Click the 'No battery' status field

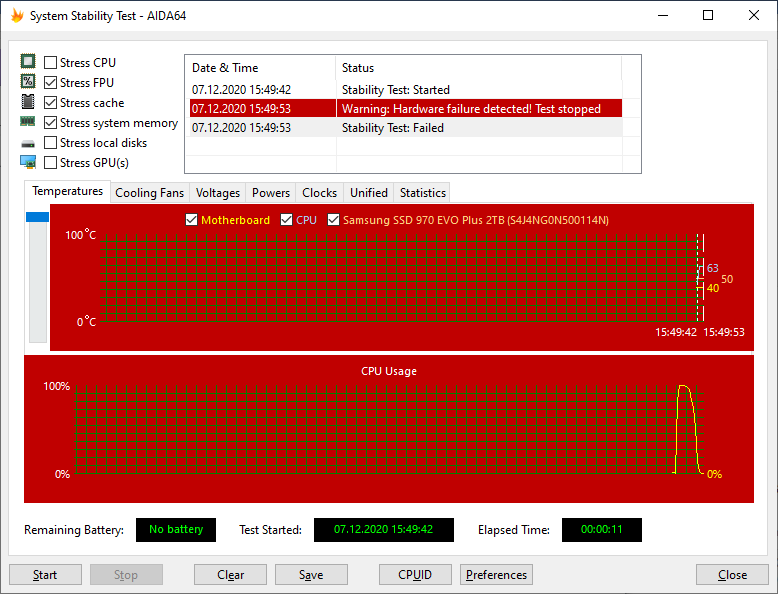(x=176, y=529)
